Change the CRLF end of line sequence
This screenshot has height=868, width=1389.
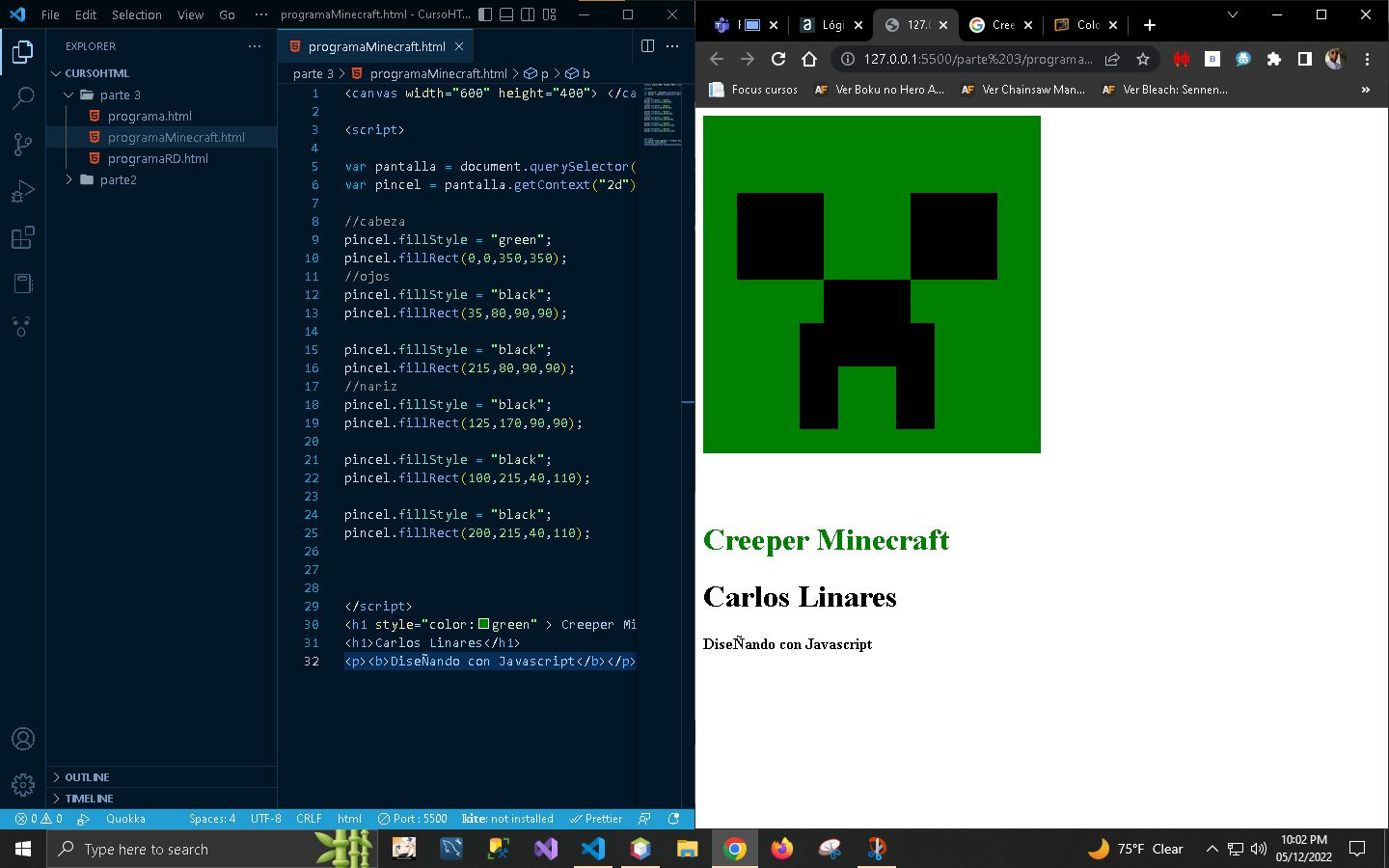point(309,819)
